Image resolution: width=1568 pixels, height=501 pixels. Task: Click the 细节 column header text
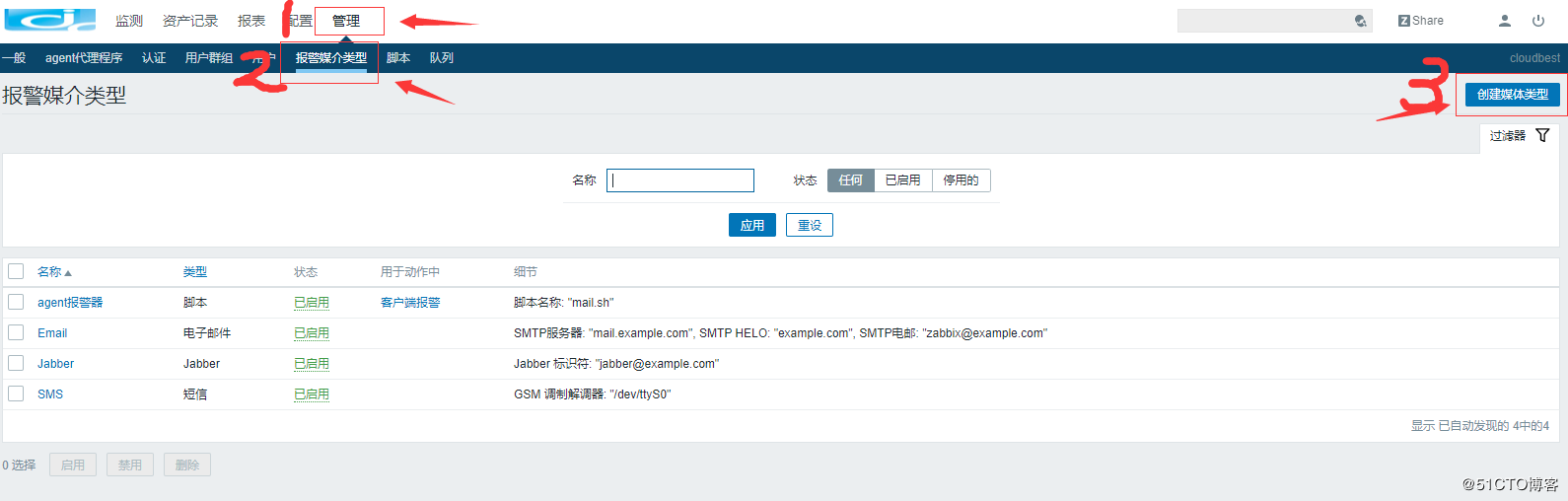[526, 272]
